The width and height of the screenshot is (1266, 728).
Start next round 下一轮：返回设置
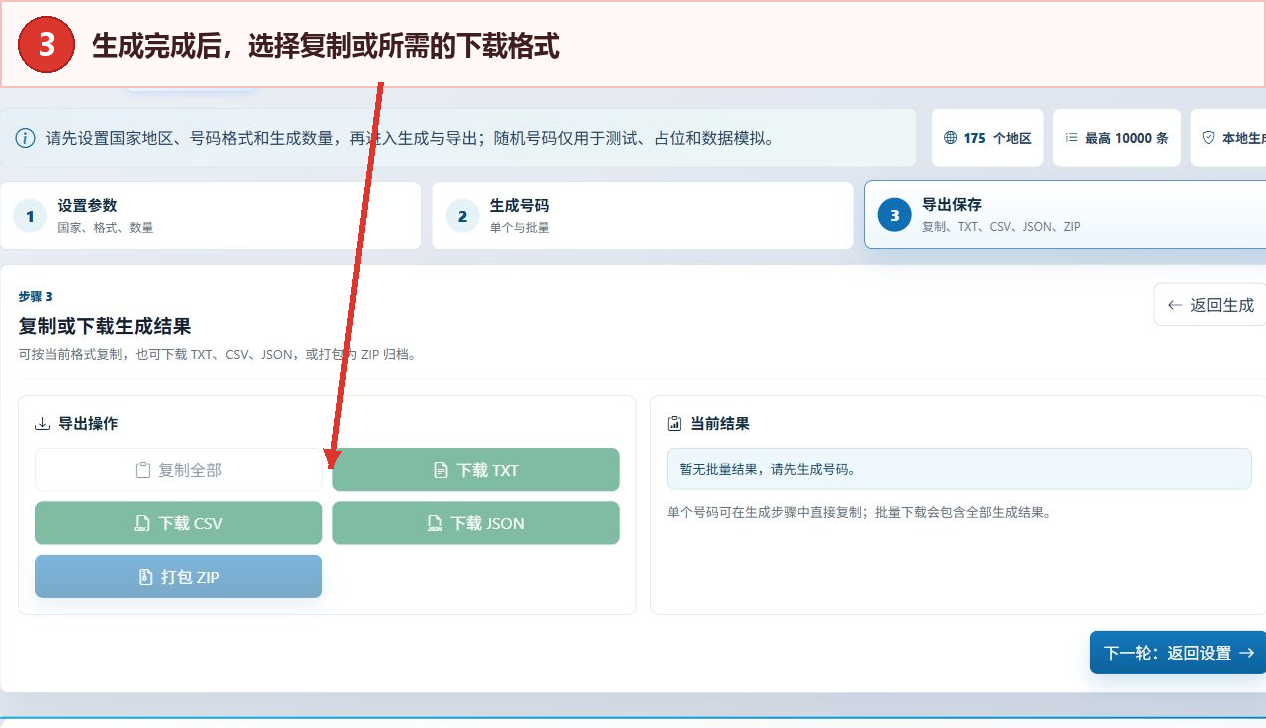pyautogui.click(x=1178, y=653)
